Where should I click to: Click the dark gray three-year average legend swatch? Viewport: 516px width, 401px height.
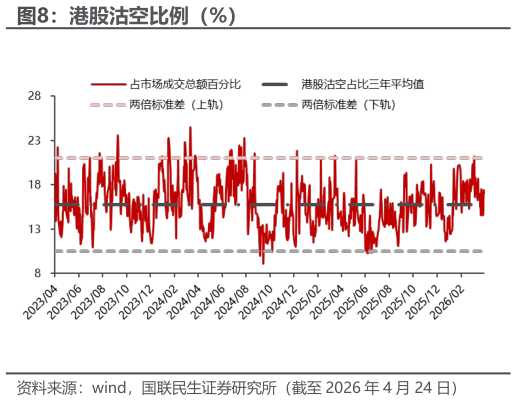pyautogui.click(x=275, y=84)
